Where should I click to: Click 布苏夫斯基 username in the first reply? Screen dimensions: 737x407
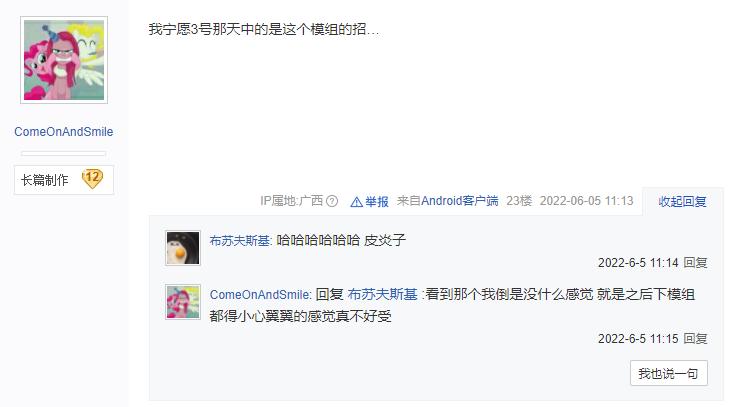(x=240, y=241)
